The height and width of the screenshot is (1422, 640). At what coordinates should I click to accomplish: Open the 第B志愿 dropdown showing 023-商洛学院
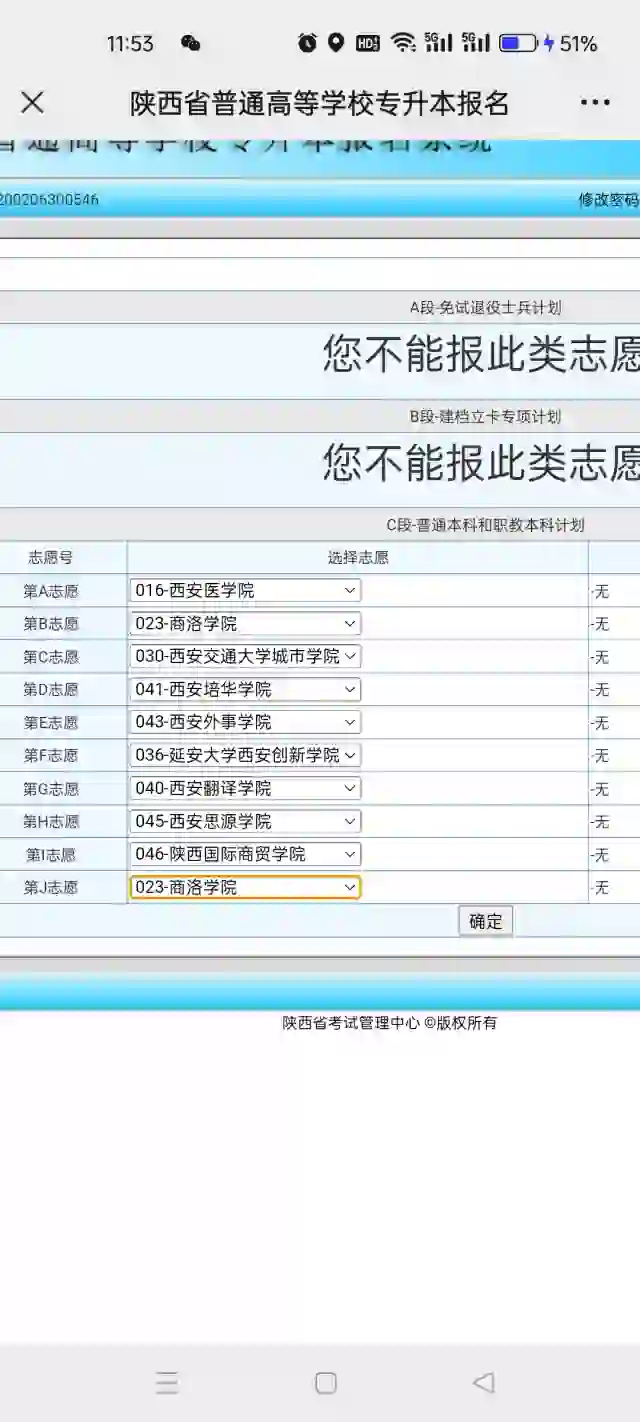(x=245, y=624)
